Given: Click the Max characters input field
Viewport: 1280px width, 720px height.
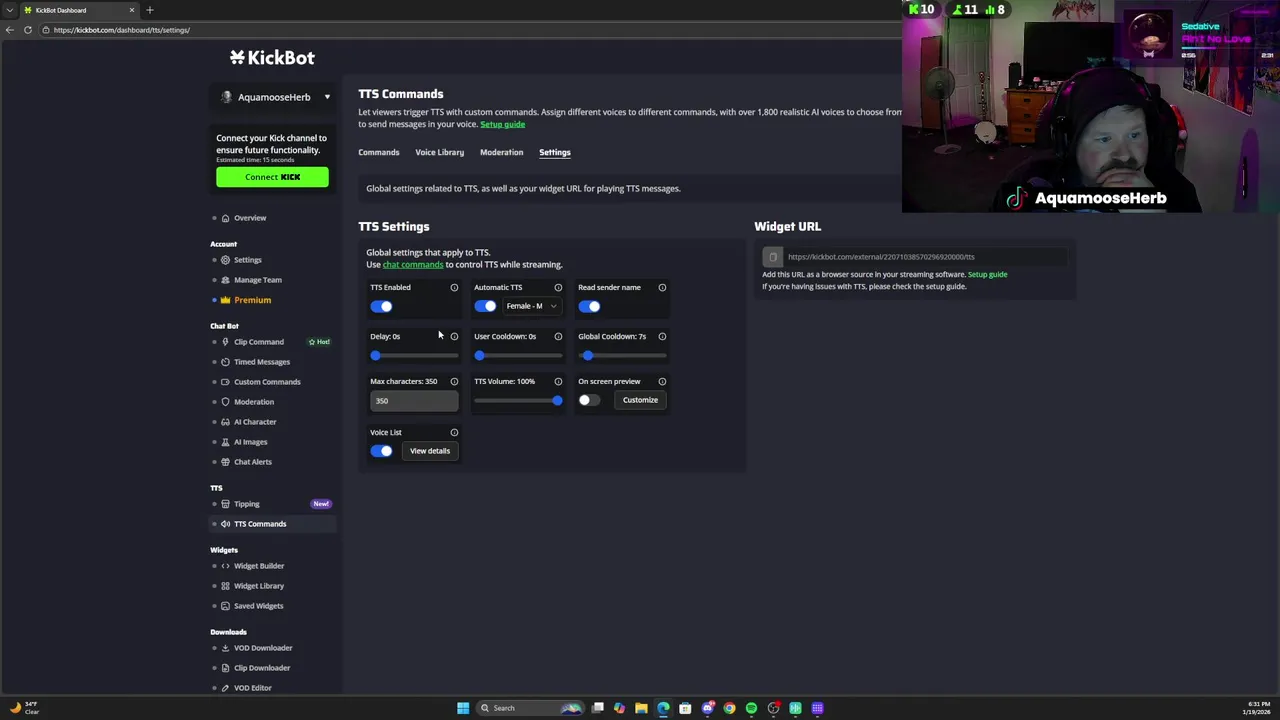Looking at the screenshot, I should click(x=414, y=401).
